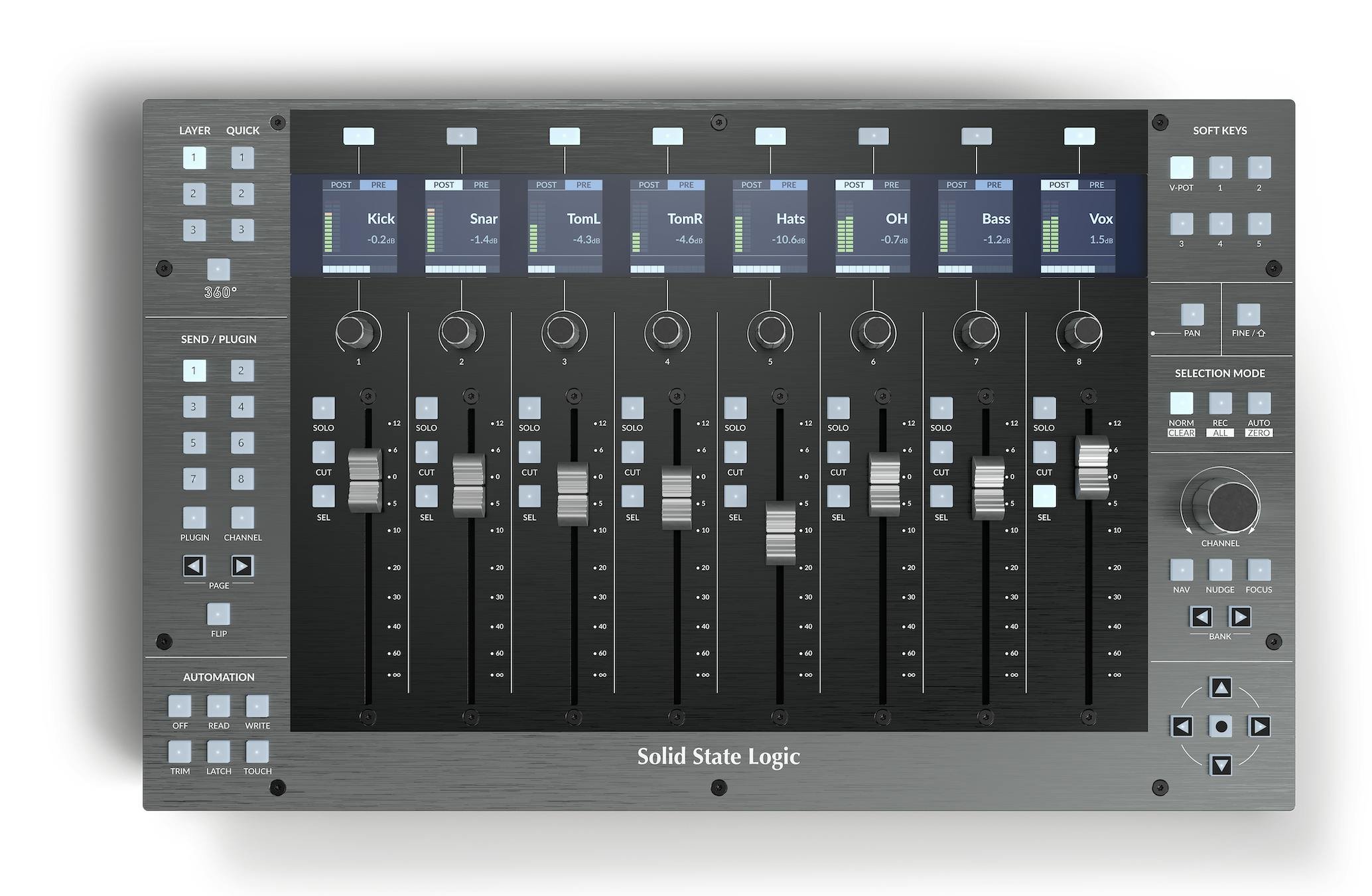Select Layer 3 button

coord(194,230)
